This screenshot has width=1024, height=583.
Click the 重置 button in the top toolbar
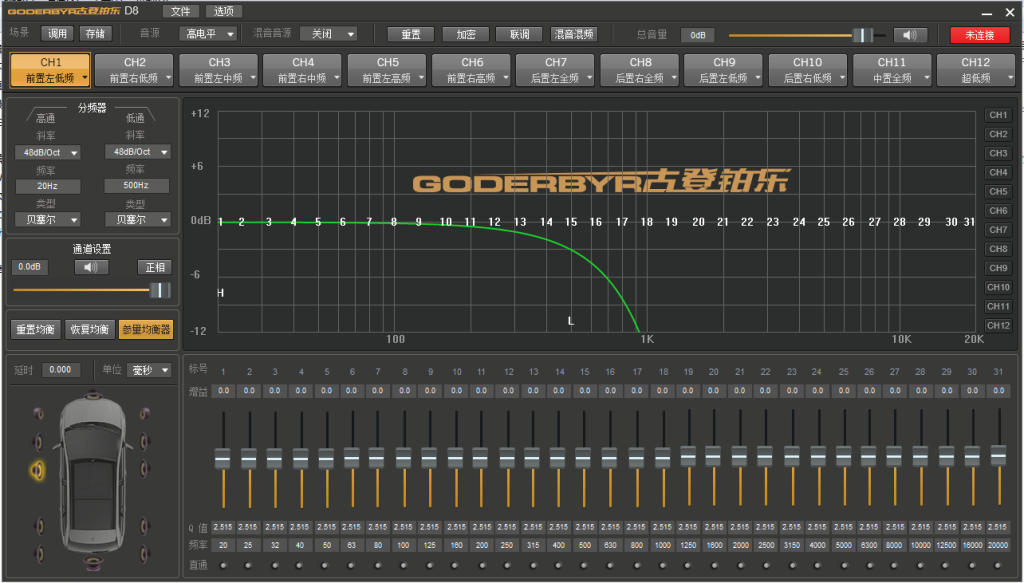(x=411, y=34)
